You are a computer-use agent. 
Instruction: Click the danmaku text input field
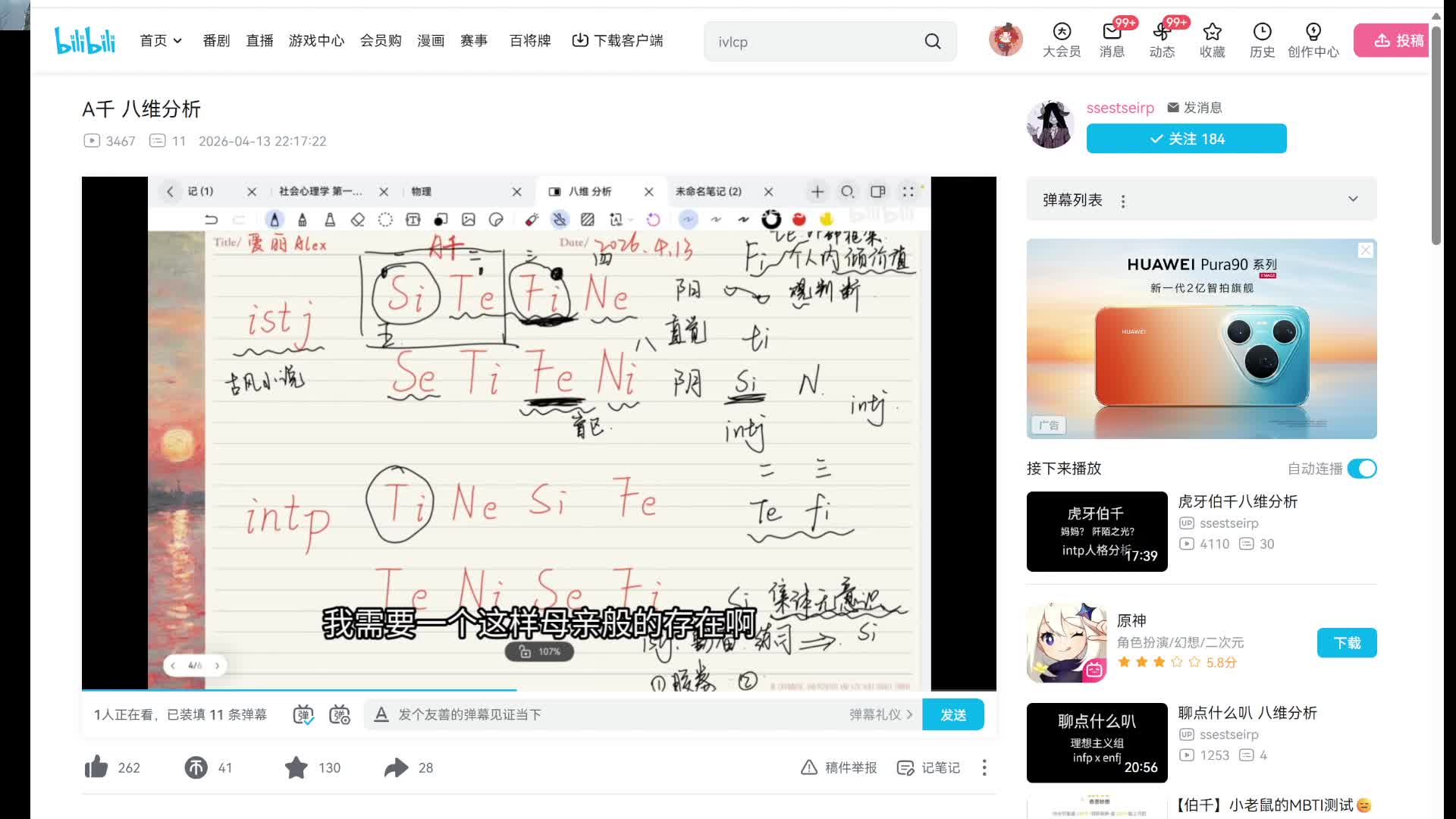tap(607, 714)
